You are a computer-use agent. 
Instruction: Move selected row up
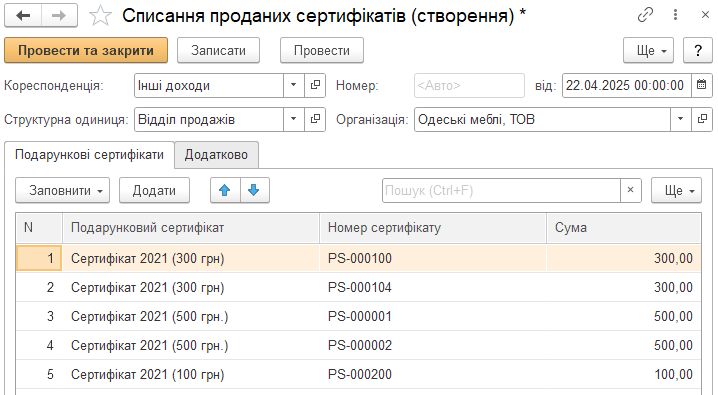tap(225, 190)
